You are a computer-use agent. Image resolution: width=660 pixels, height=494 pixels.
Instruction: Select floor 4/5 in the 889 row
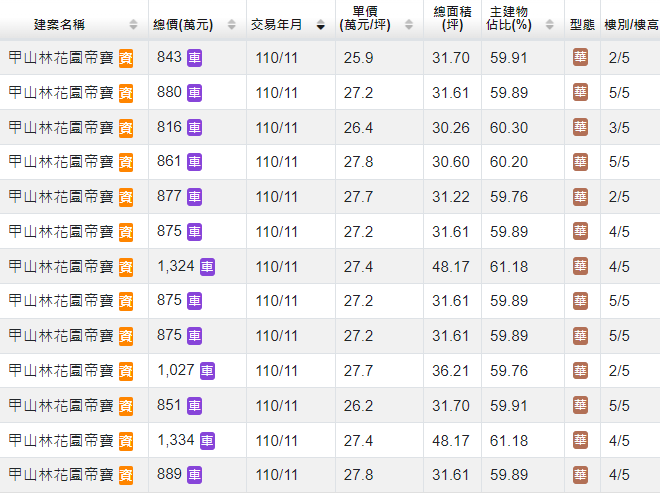(619, 475)
